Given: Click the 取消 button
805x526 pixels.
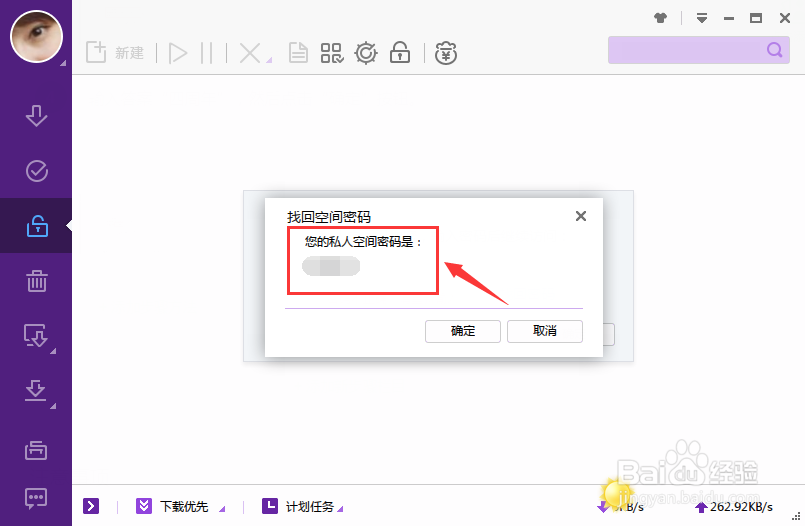Looking at the screenshot, I should tap(545, 331).
